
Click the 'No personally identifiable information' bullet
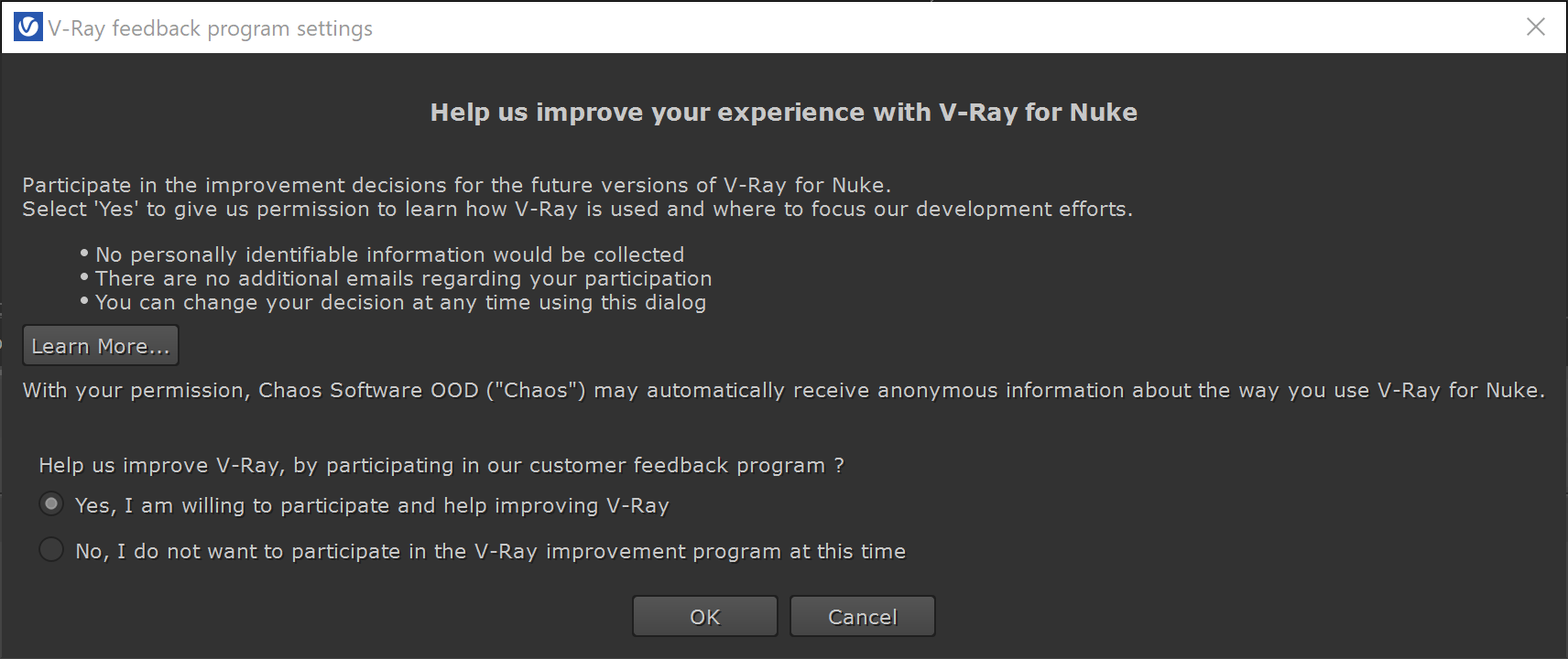click(x=389, y=254)
